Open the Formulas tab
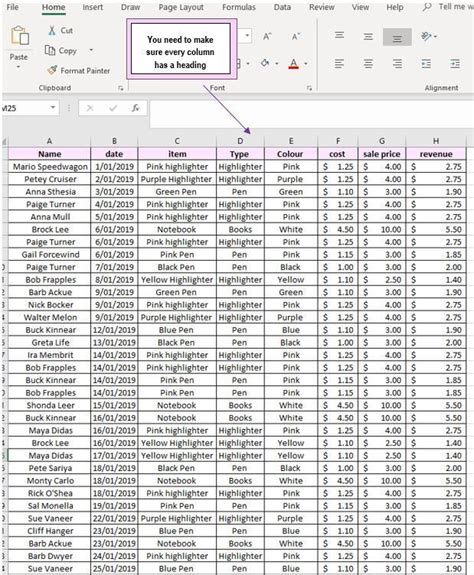The image size is (474, 575). tap(239, 7)
